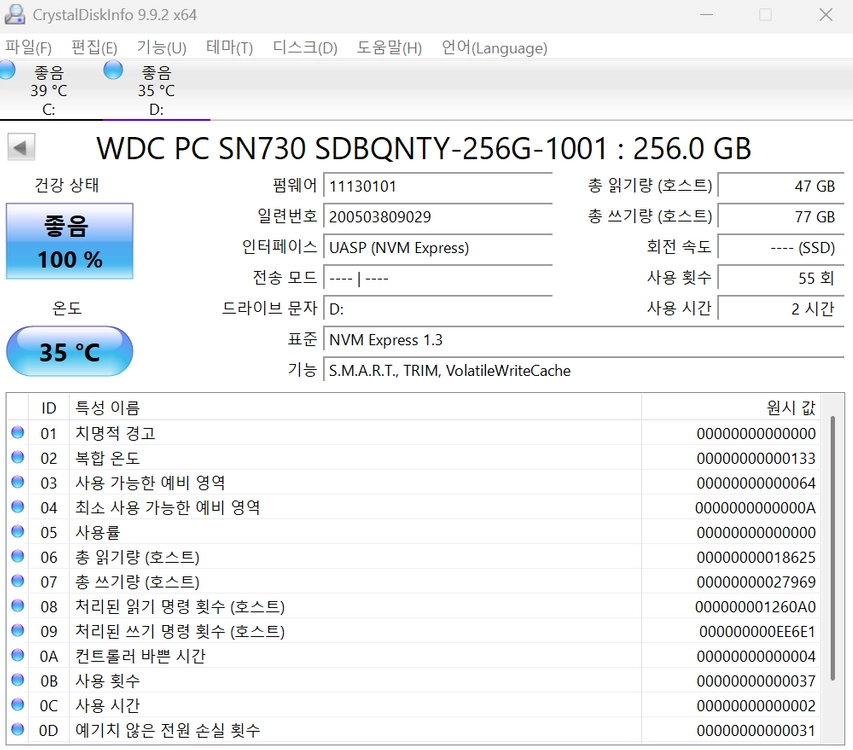This screenshot has width=853, height=750.
Task: Click the ID column header
Action: [48, 407]
